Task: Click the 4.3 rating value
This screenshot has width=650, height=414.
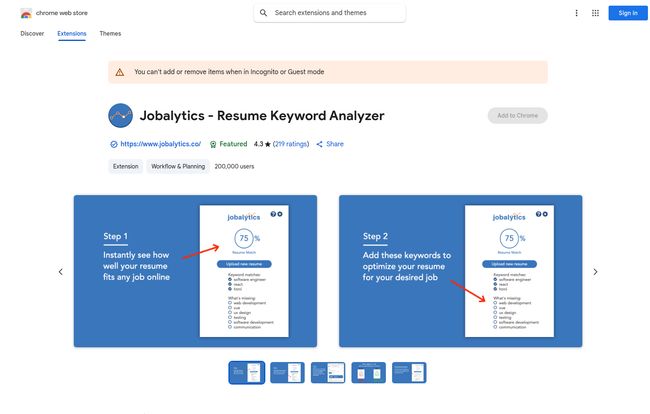Action: coord(258,144)
